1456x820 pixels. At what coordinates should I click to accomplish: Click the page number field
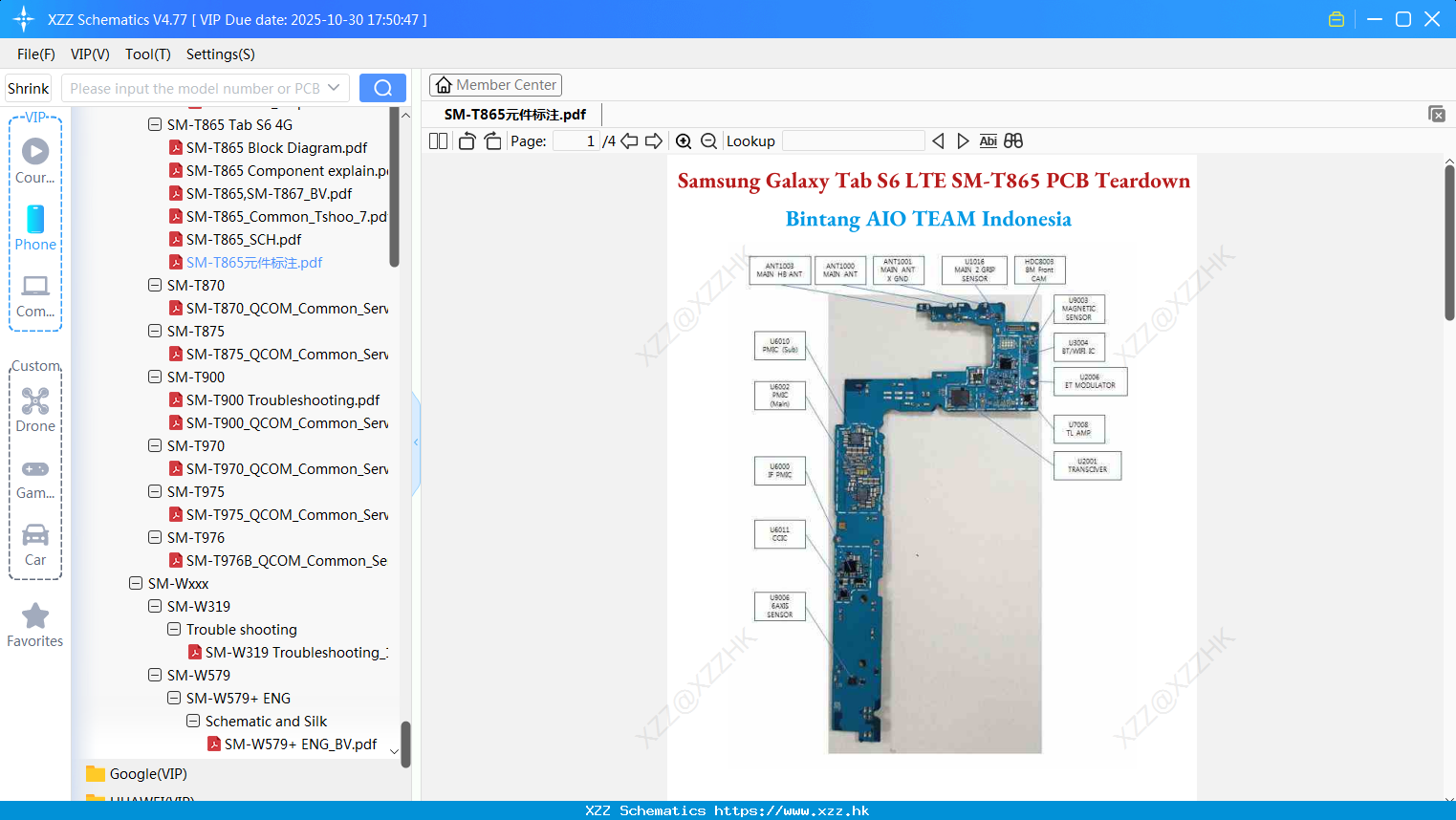point(576,141)
